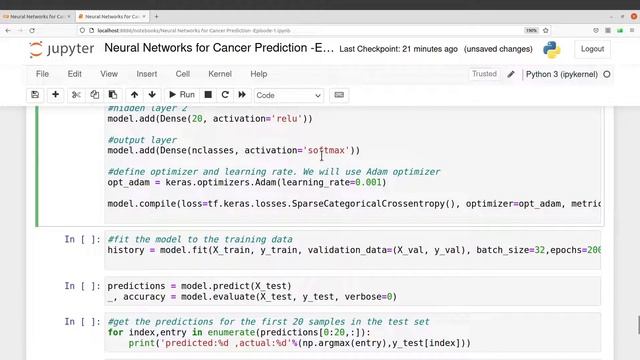Select the history = model.fit cell
The image size is (640, 360).
353,250
